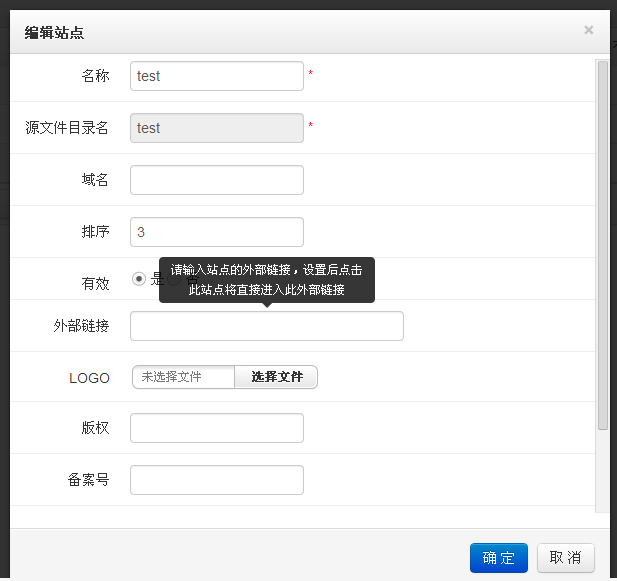This screenshot has width=617, height=581.
Task: Click the dialog's vertical scrollbar thumb
Action: pos(602,245)
